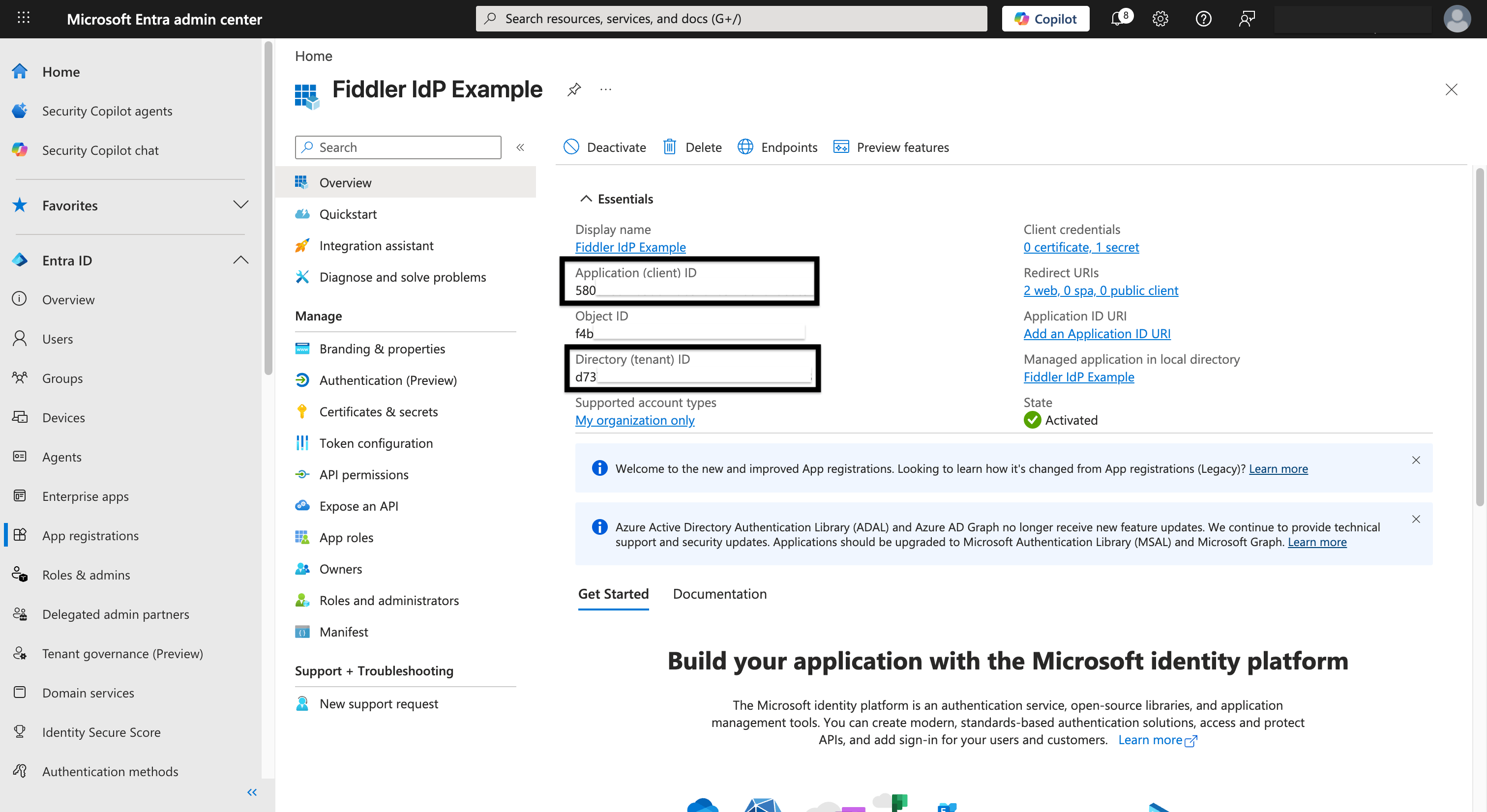Open the app launcher waffle icon
This screenshot has width=1487, height=812.
click(24, 18)
